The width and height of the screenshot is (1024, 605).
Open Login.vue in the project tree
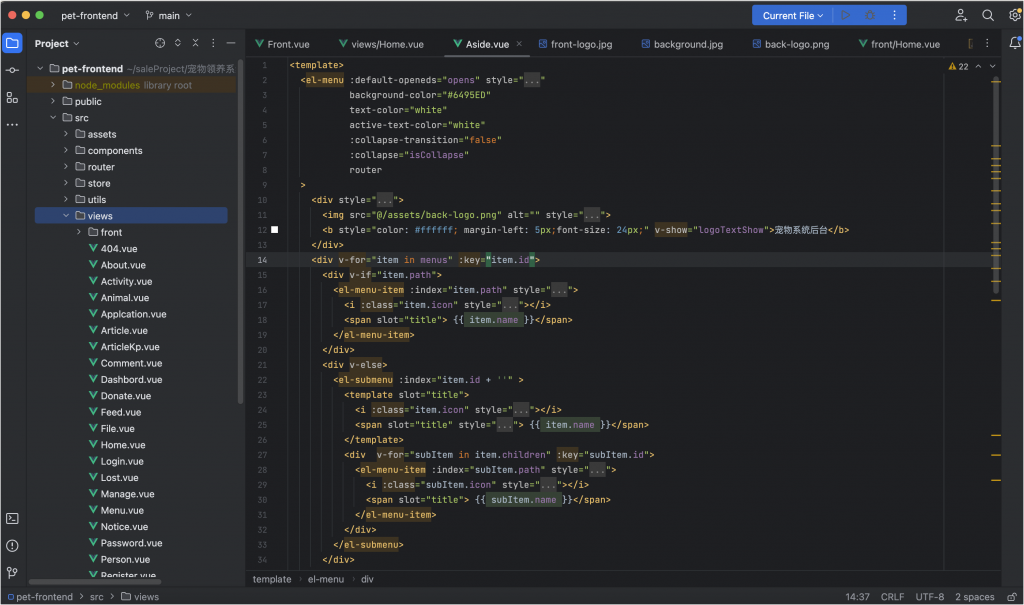[x=122, y=462]
